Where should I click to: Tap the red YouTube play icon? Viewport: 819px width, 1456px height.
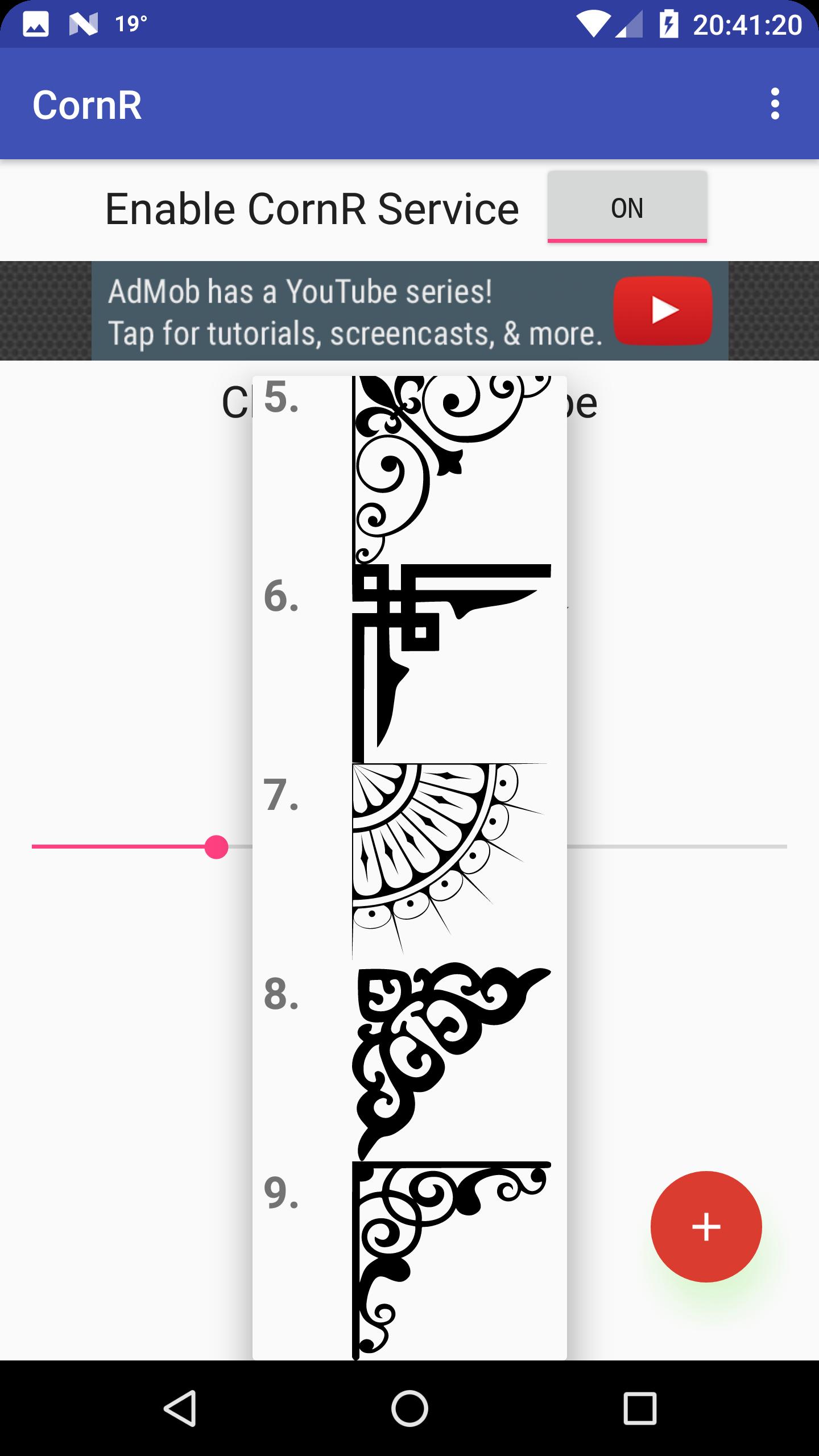663,311
